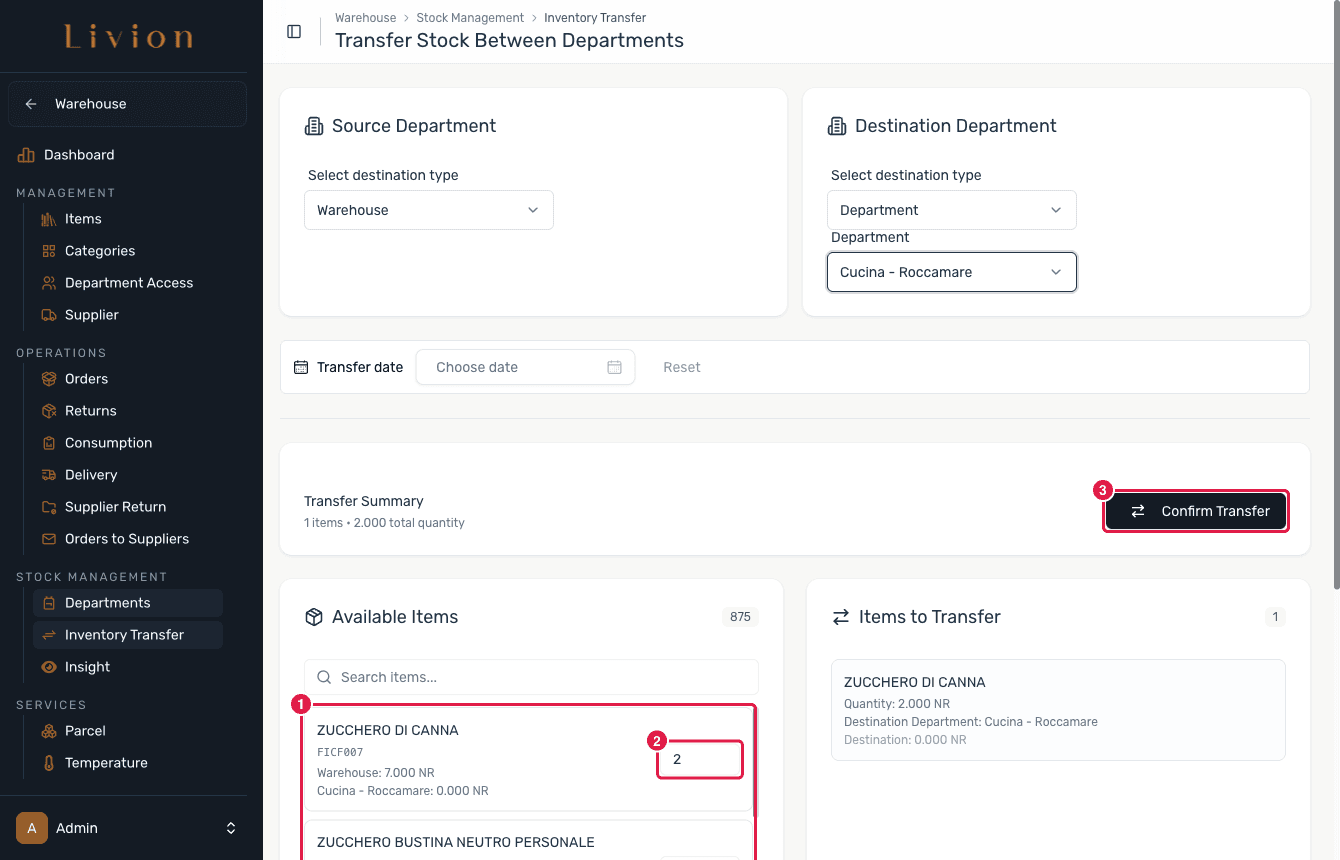Click the Livion logo
The image size is (1340, 860).
pyautogui.click(x=129, y=38)
